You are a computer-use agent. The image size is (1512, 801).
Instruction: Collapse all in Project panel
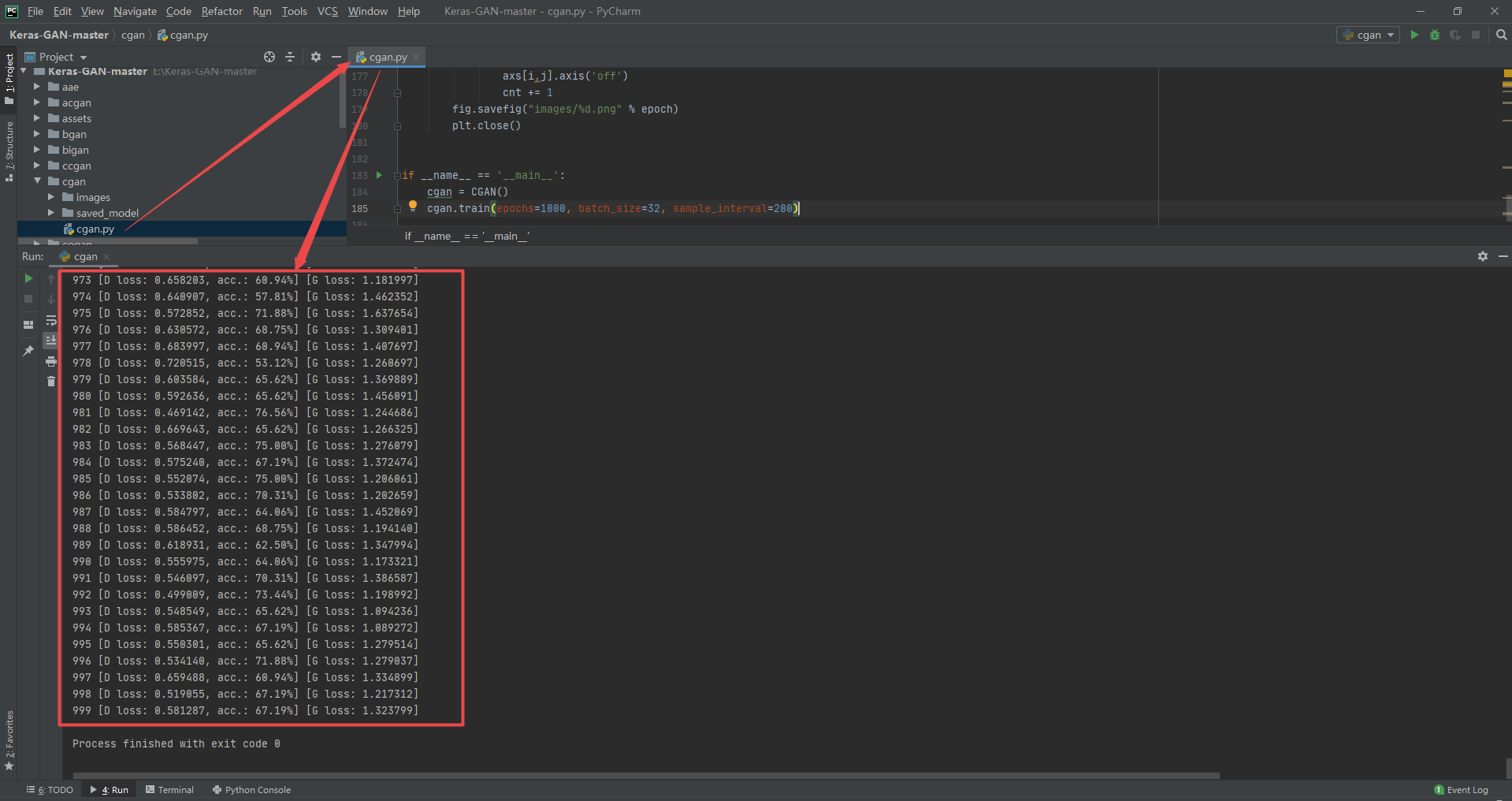pyautogui.click(x=290, y=57)
